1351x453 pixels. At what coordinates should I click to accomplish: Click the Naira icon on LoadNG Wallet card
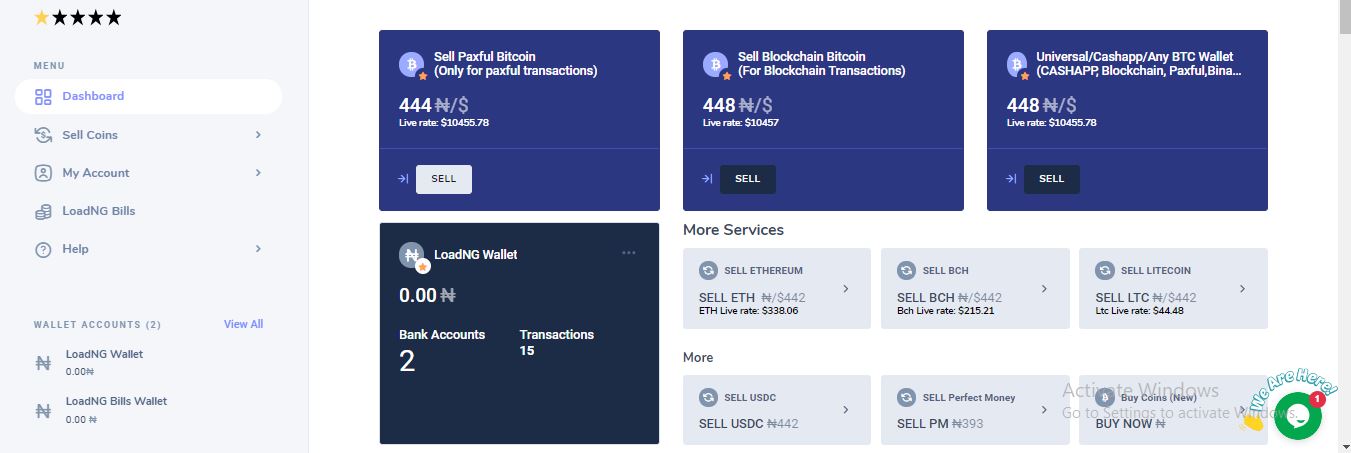pos(411,256)
